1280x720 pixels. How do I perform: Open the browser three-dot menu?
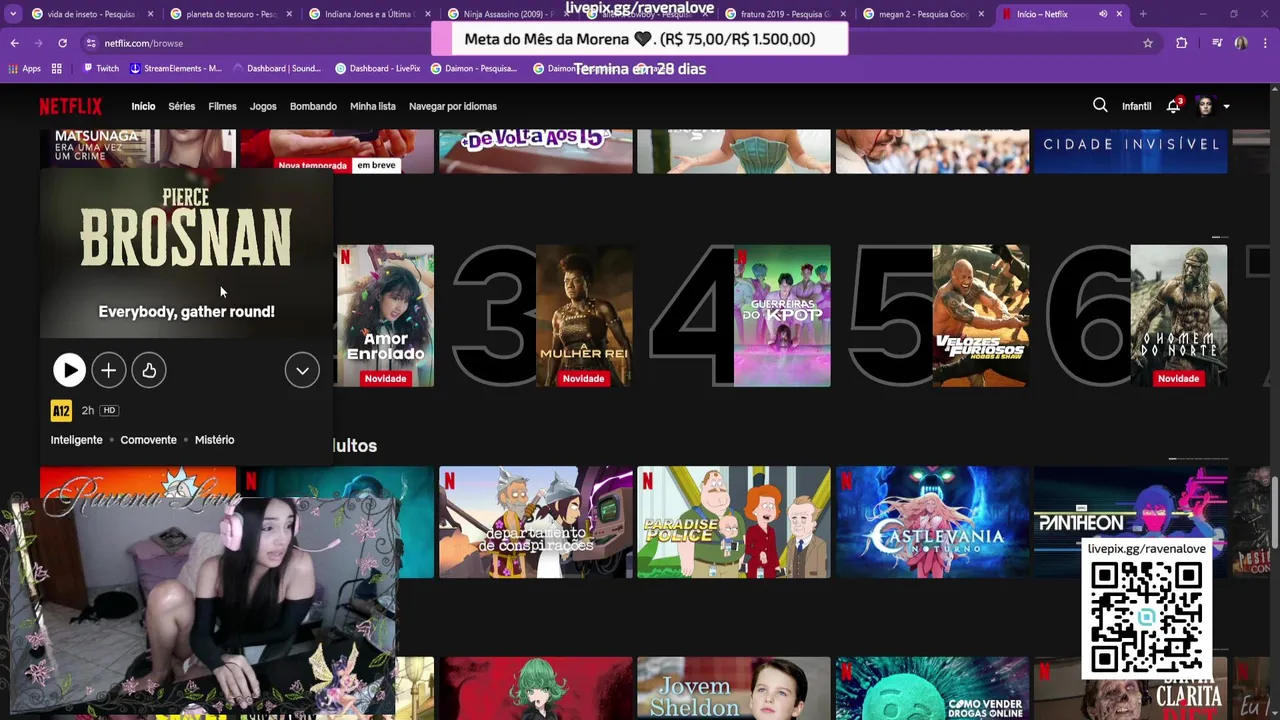tap(1265, 43)
